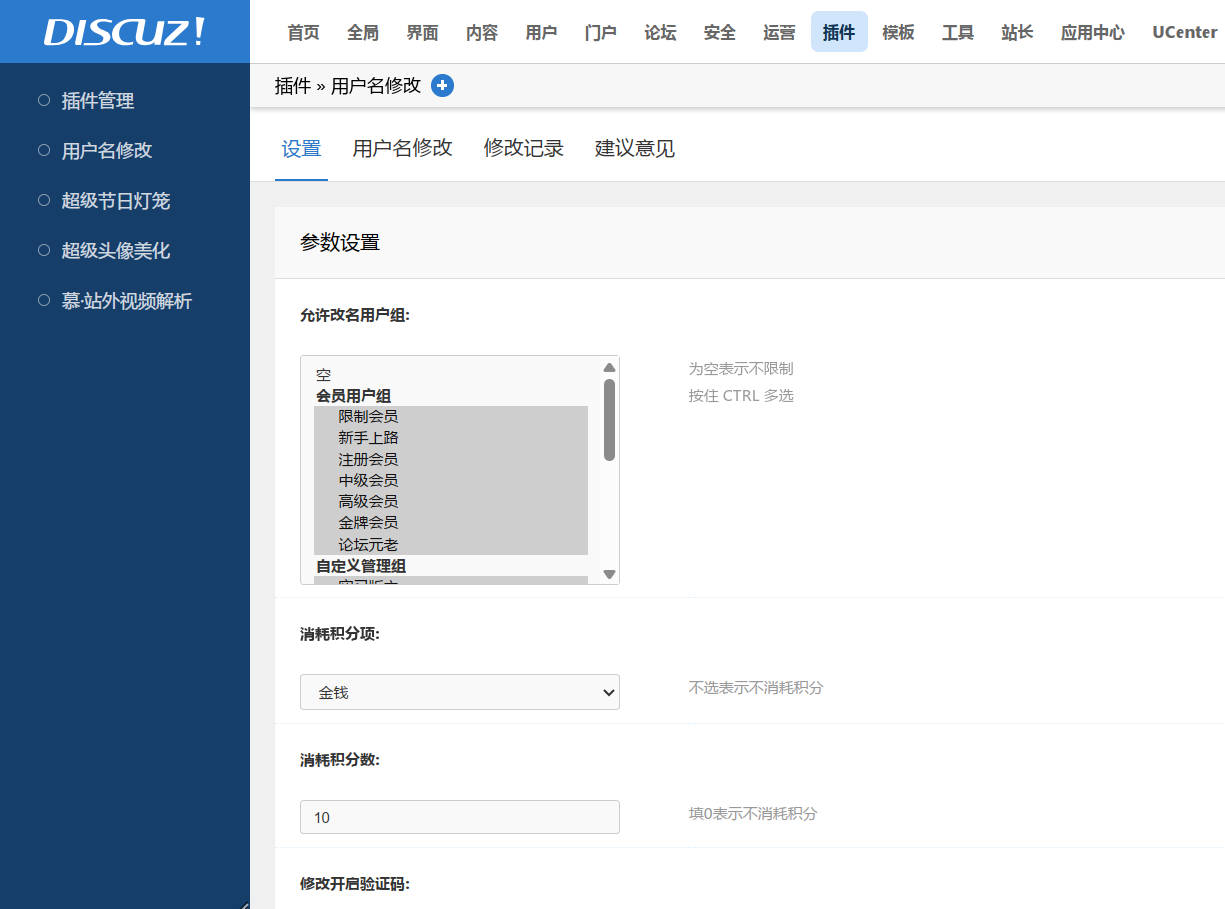Open 慕·站外视频解析 in the sidebar
The image size is (1225, 909).
[127, 301]
